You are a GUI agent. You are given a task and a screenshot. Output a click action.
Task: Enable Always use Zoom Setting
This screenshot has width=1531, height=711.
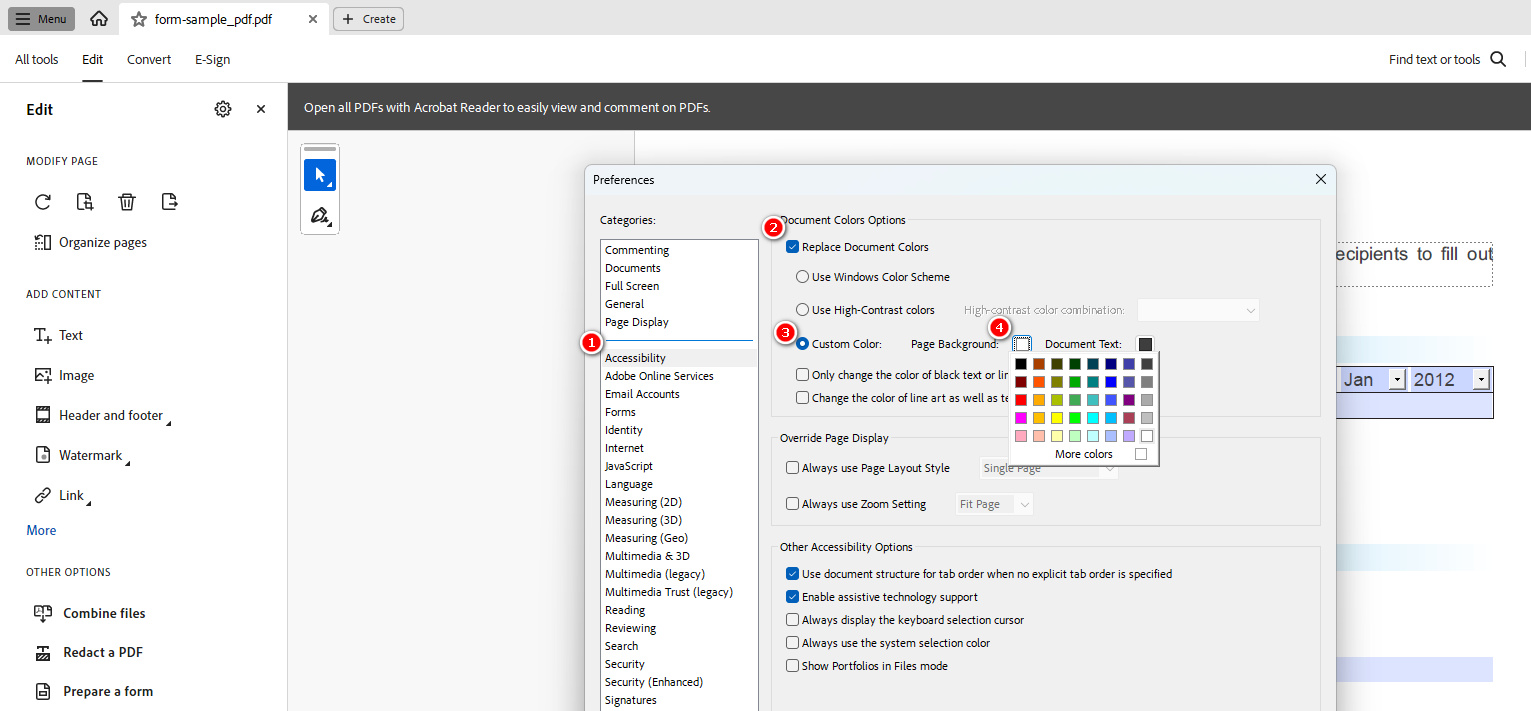793,504
